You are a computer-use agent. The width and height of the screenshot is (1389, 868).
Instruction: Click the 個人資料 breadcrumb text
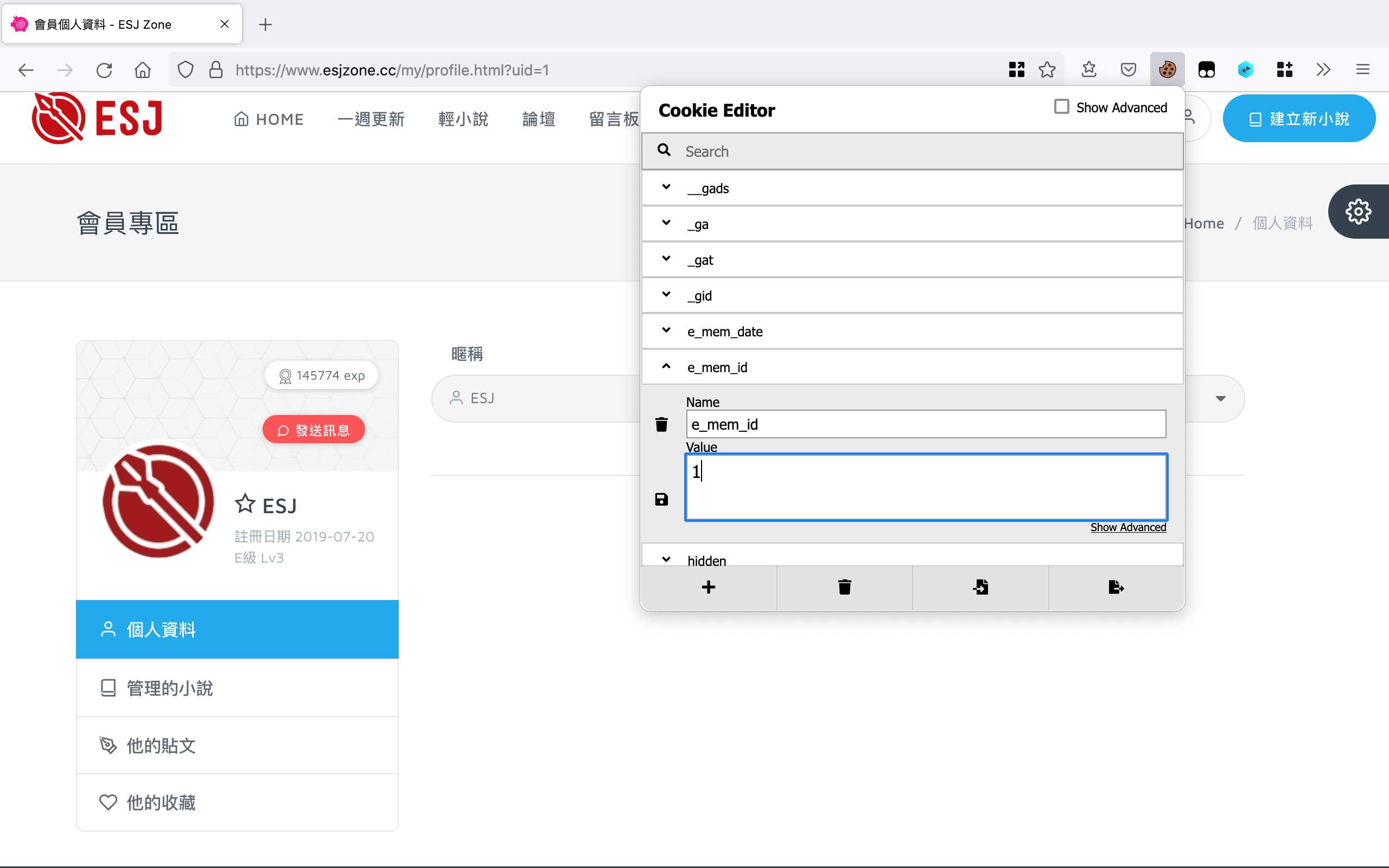1282,223
